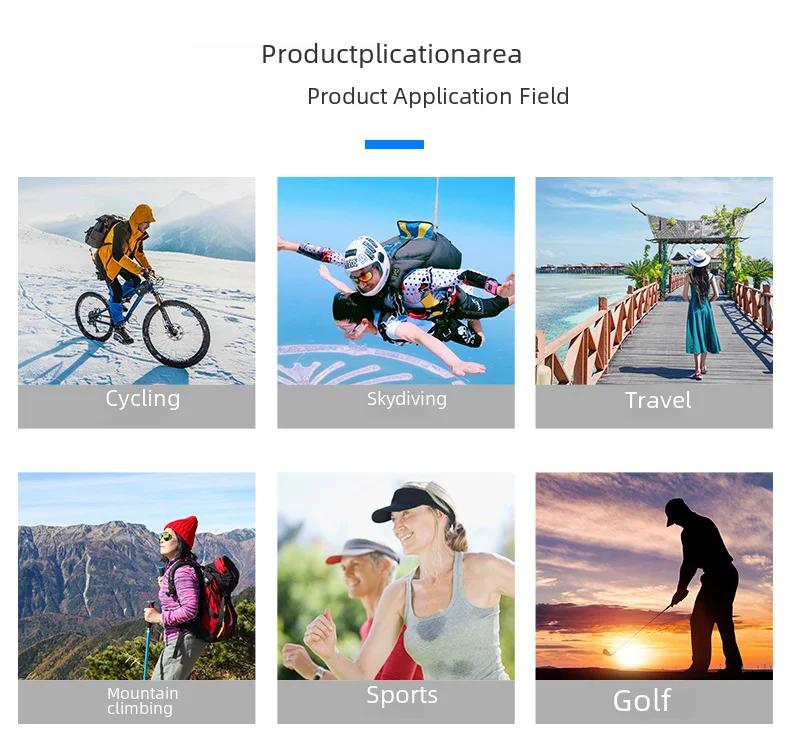The width and height of the screenshot is (790, 747).
Task: Open the Golf sunset silhouette image
Action: point(654,576)
